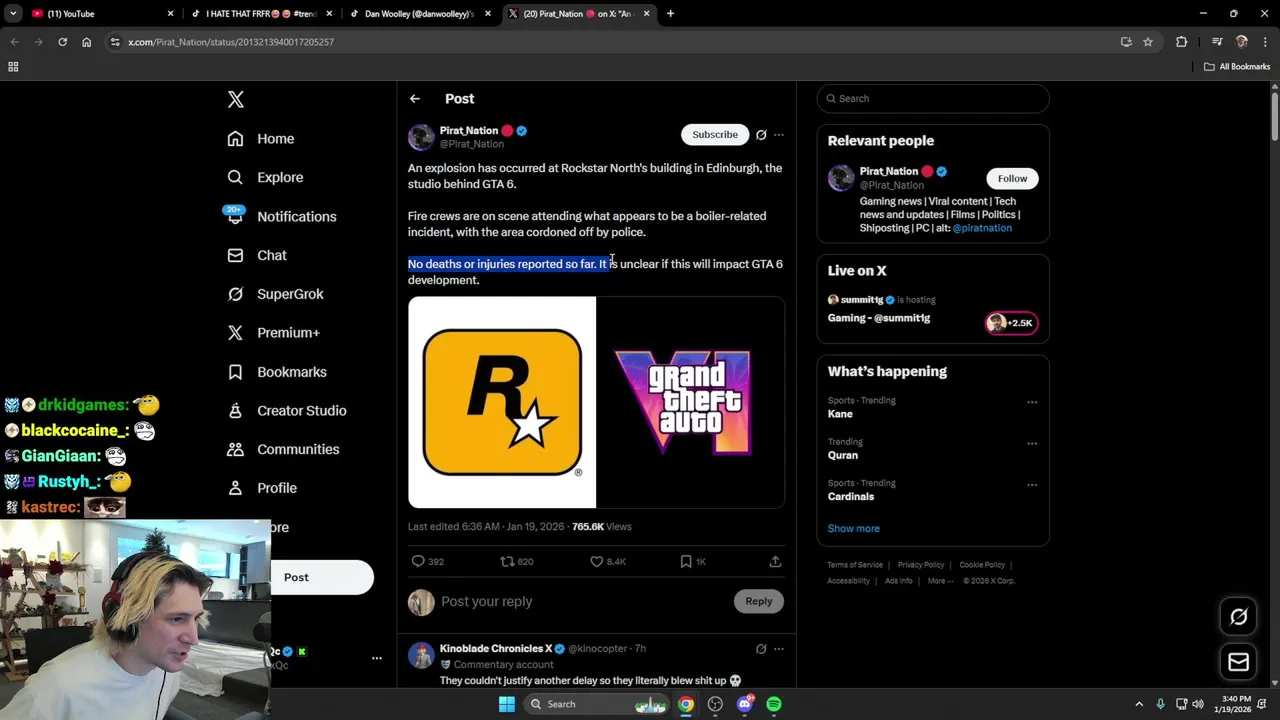
Task: Bookmark this page with the star icon
Action: click(x=1148, y=42)
